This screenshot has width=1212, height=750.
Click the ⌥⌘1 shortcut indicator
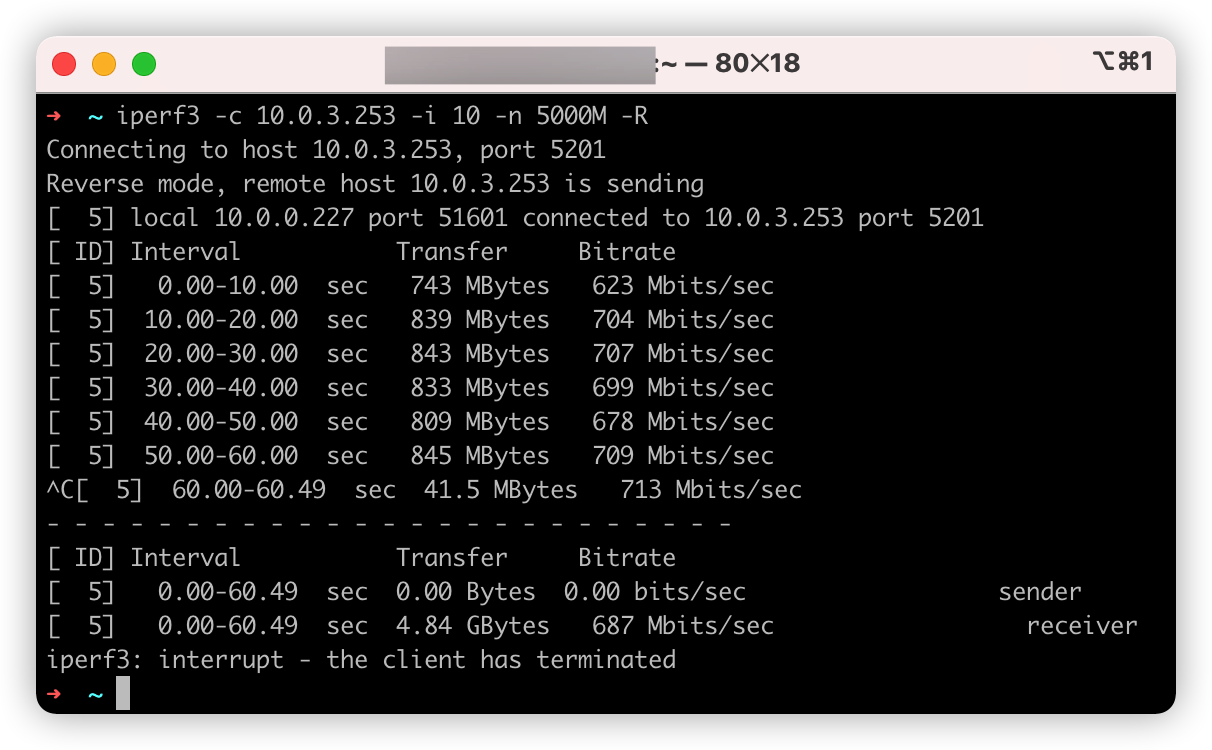pyautogui.click(x=1122, y=62)
